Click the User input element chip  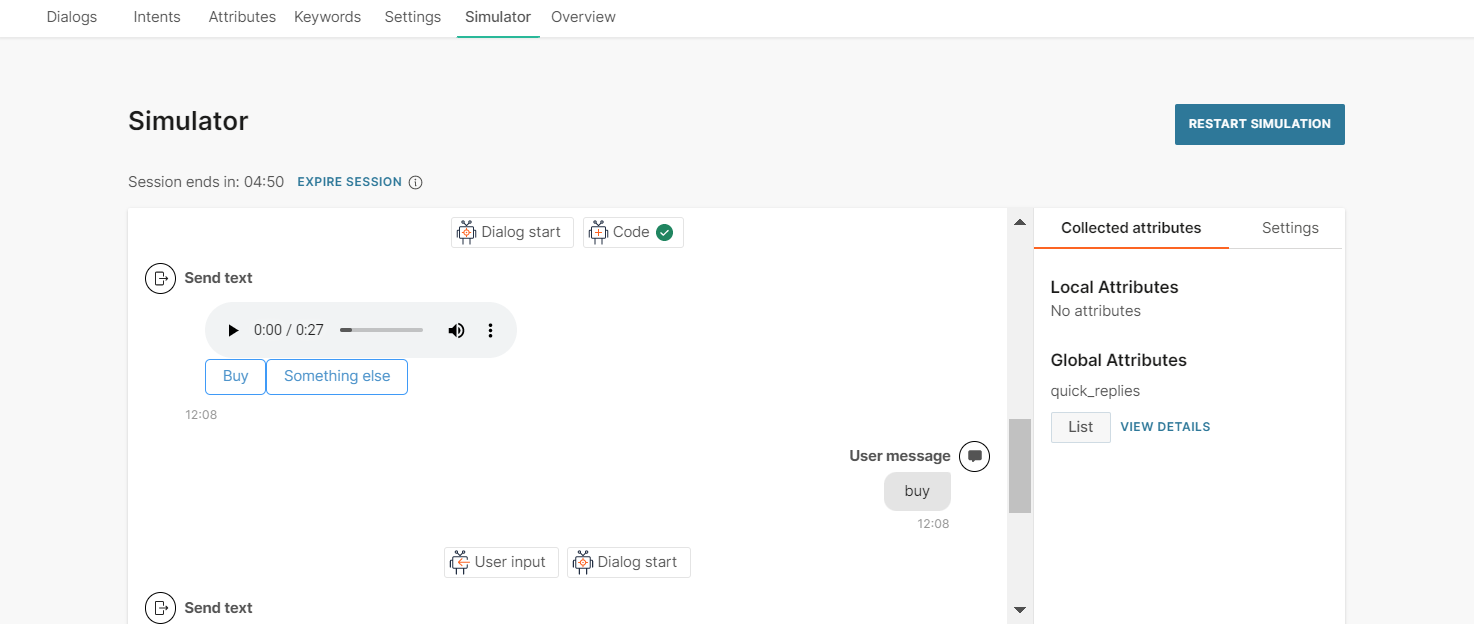(x=501, y=562)
